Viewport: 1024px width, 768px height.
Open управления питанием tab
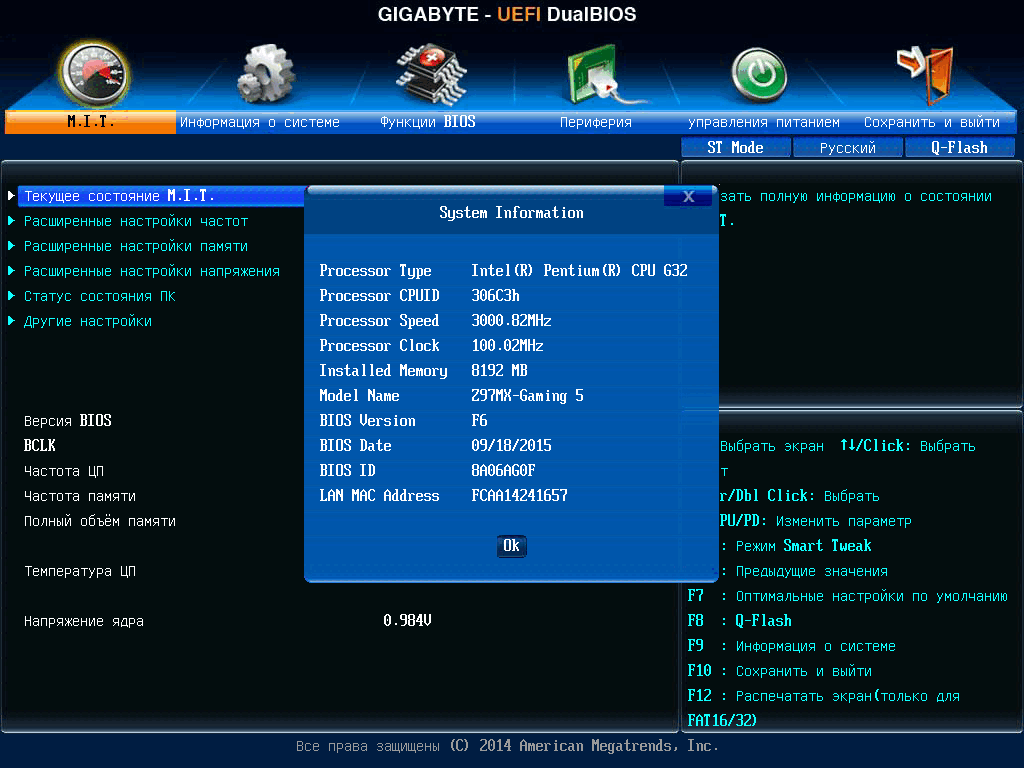pyautogui.click(x=763, y=122)
